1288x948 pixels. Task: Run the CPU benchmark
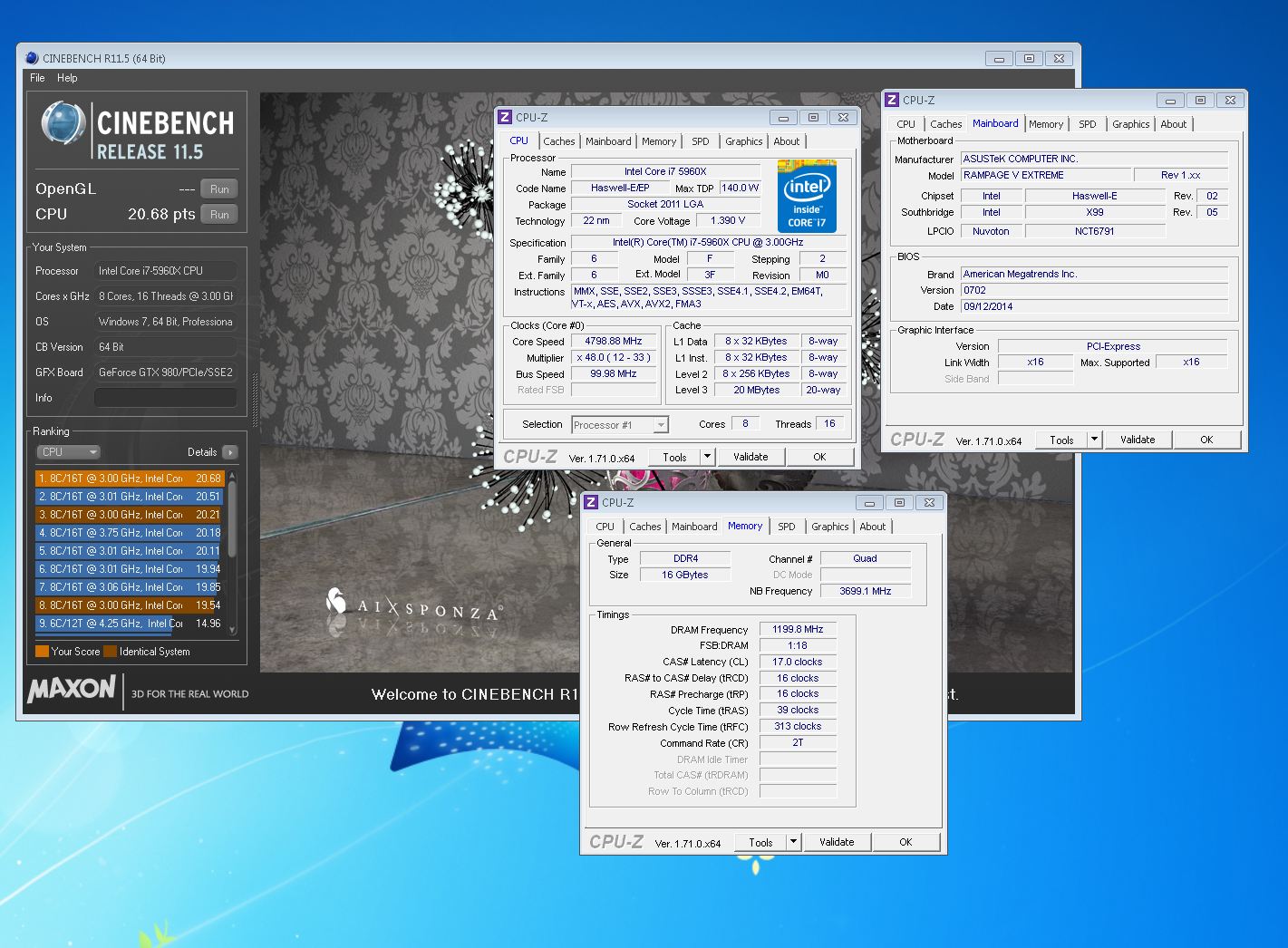click(219, 215)
